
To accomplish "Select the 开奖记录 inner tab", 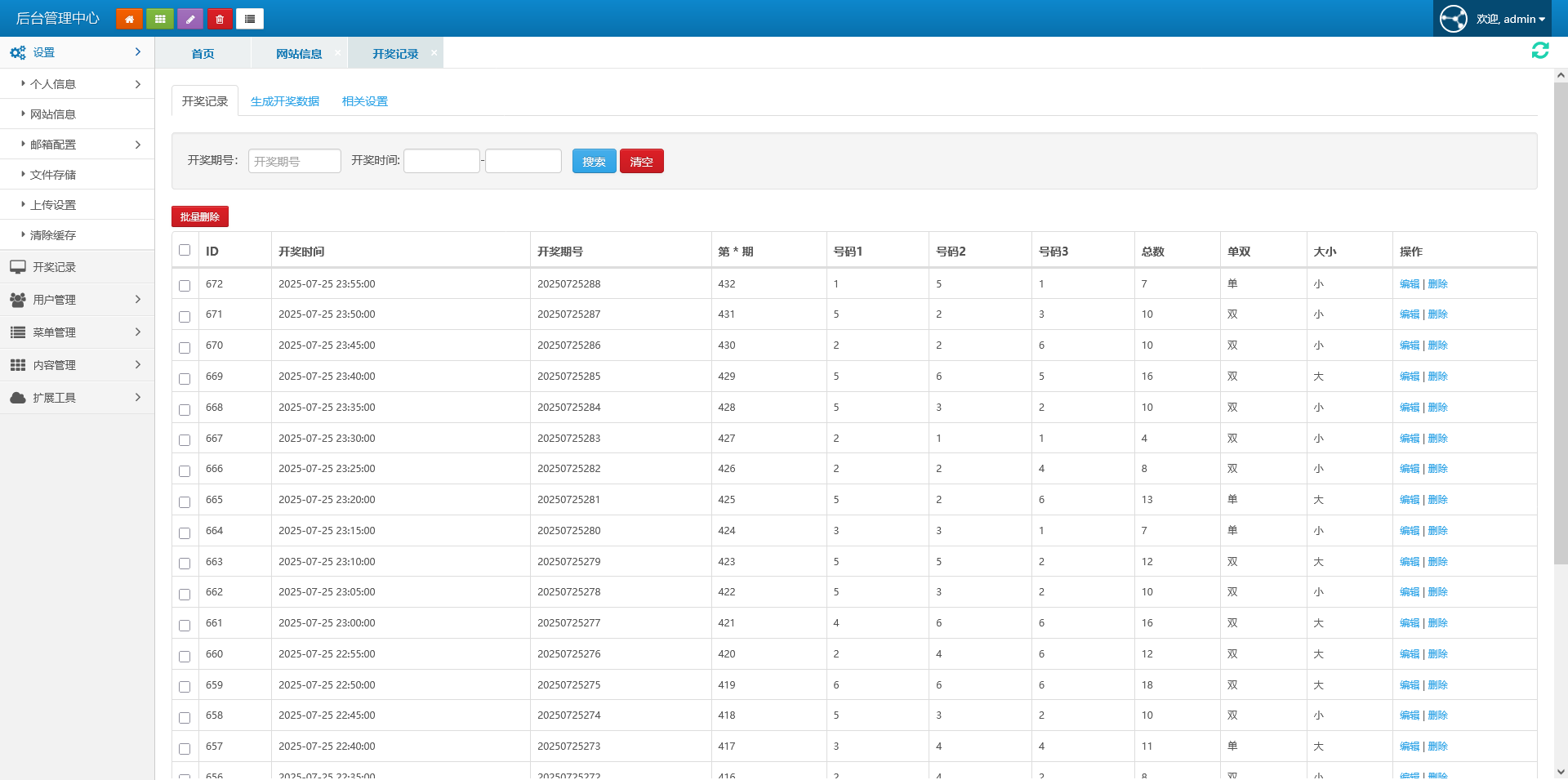I will pyautogui.click(x=205, y=100).
